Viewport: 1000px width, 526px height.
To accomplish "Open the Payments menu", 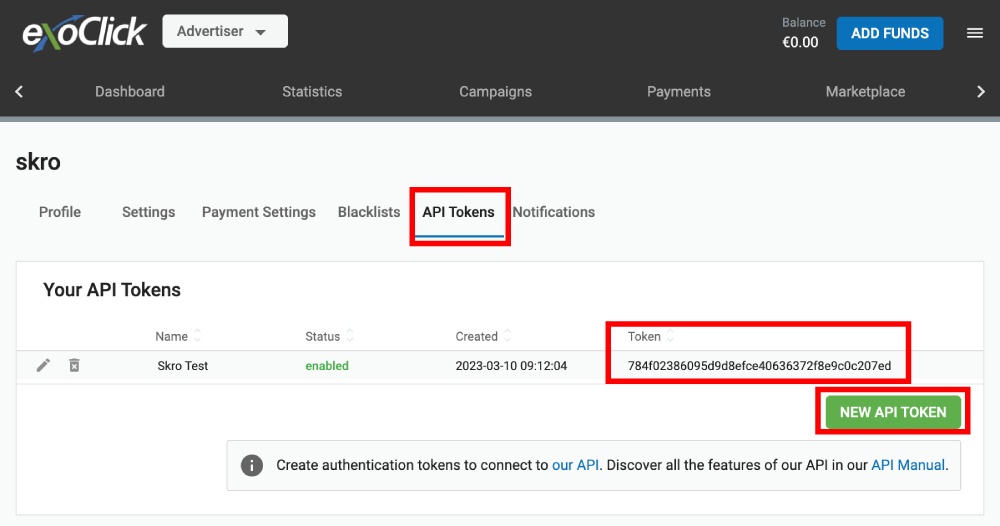I will [x=679, y=92].
